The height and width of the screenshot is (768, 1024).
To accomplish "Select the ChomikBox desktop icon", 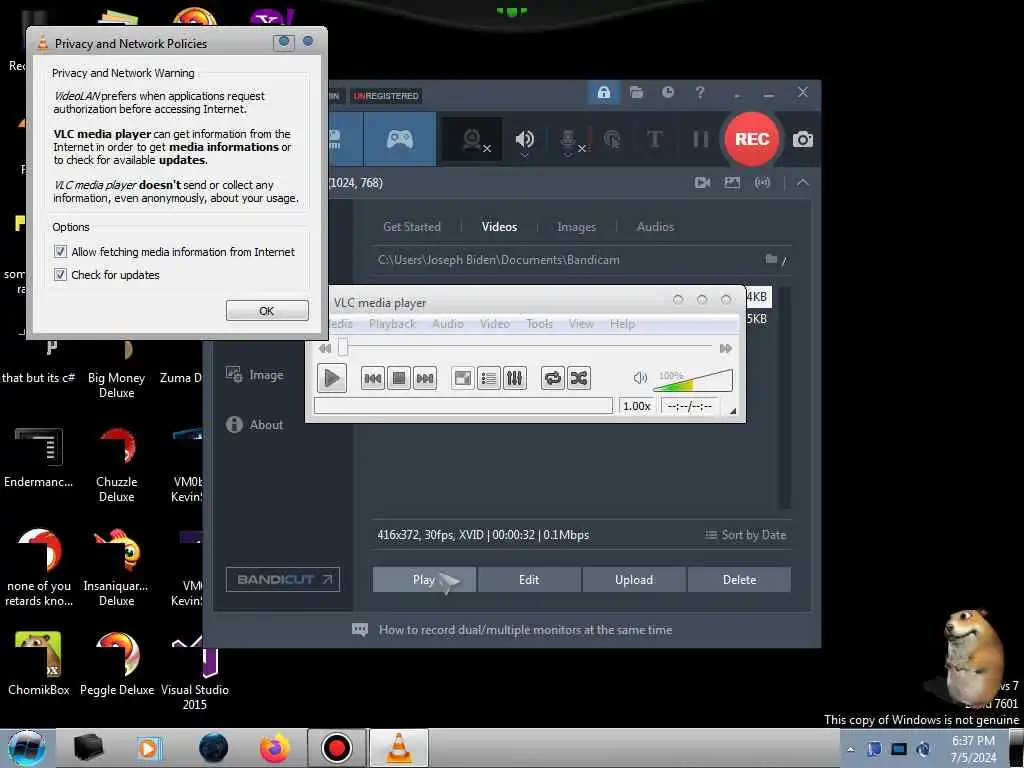I will pos(39,663).
